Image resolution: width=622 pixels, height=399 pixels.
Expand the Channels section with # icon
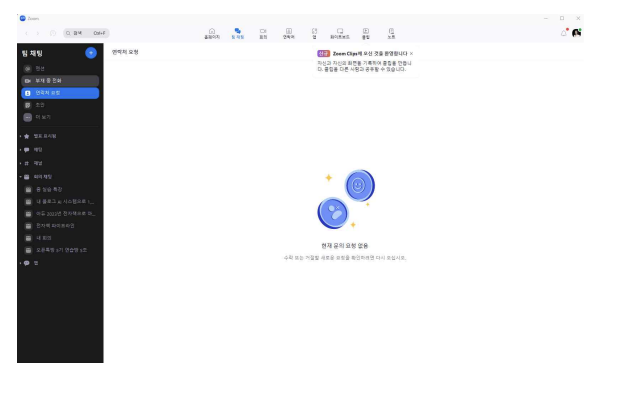(21, 163)
